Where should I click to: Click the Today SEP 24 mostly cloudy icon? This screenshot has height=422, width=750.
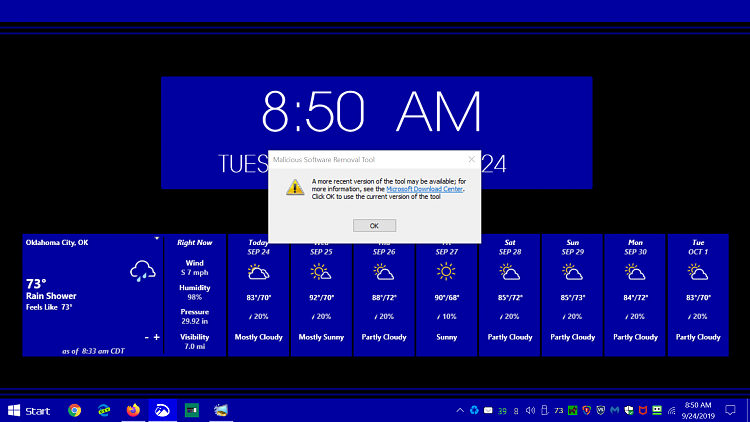pyautogui.click(x=258, y=272)
